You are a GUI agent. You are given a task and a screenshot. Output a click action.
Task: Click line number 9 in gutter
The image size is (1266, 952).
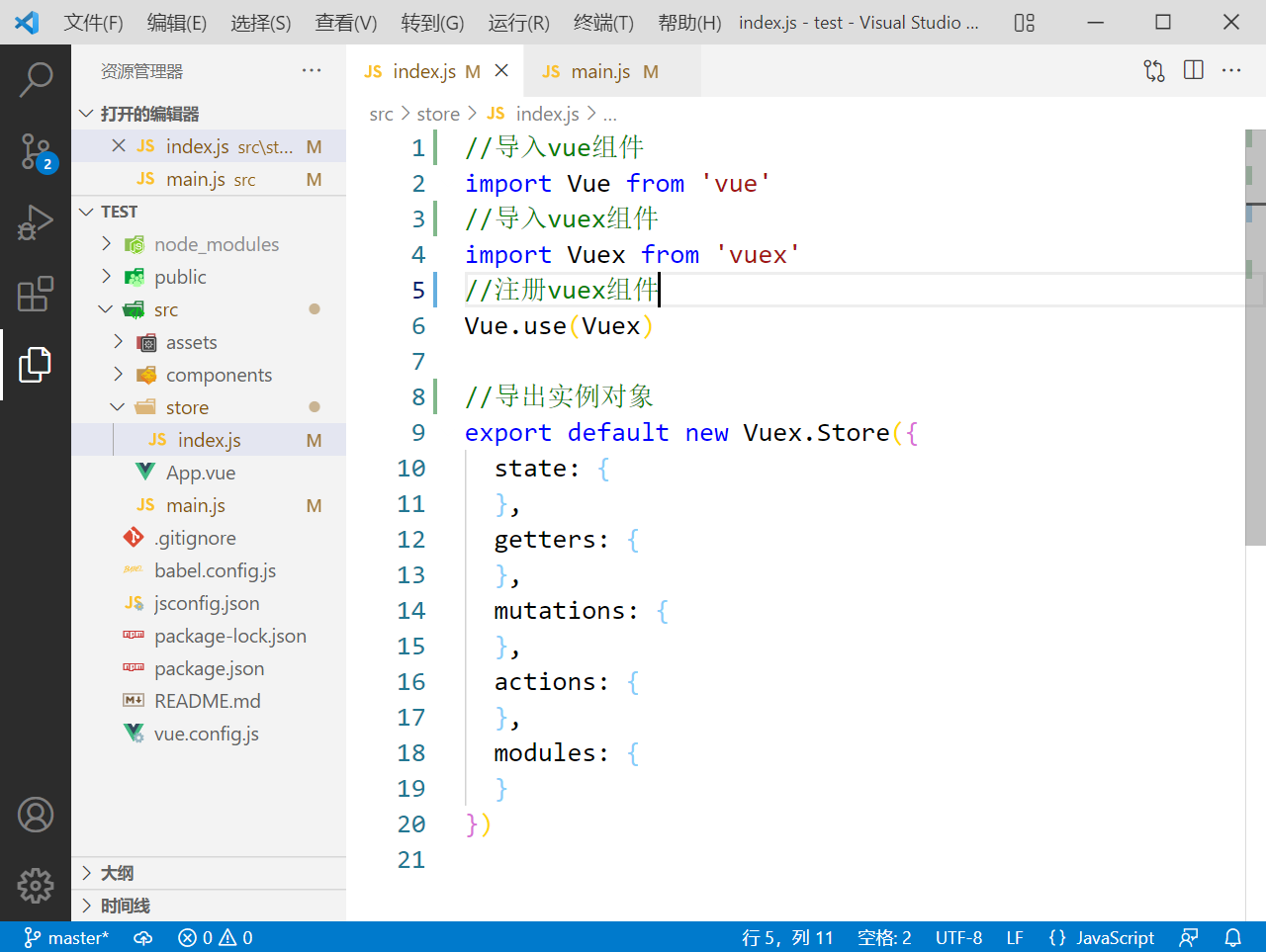point(418,432)
